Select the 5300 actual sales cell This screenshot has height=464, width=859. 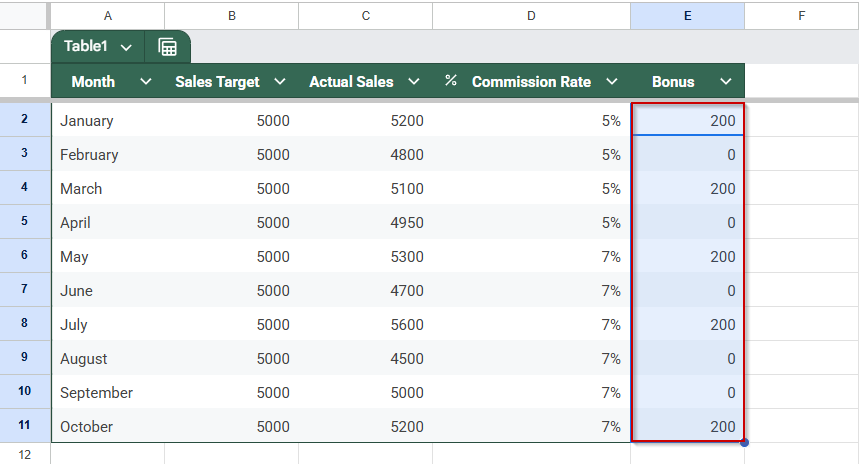click(365, 256)
